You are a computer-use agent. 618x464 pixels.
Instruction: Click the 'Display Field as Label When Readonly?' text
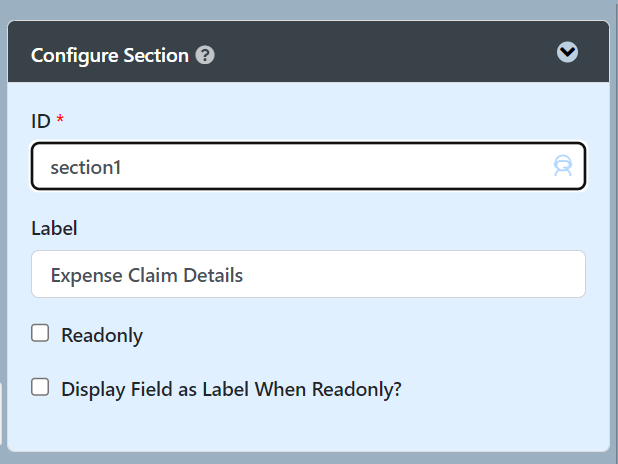click(231, 389)
